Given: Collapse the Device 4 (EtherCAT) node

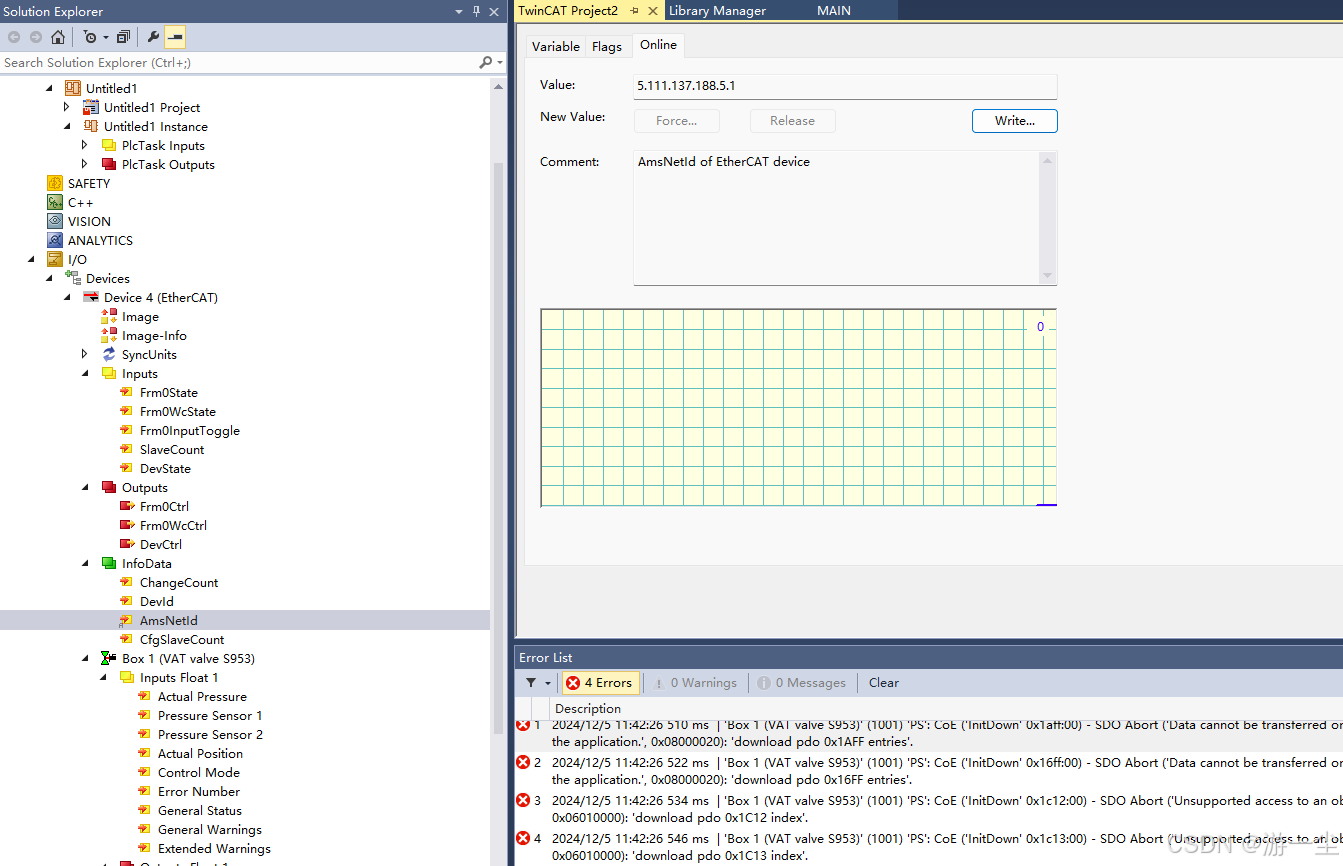Looking at the screenshot, I should coord(67,297).
